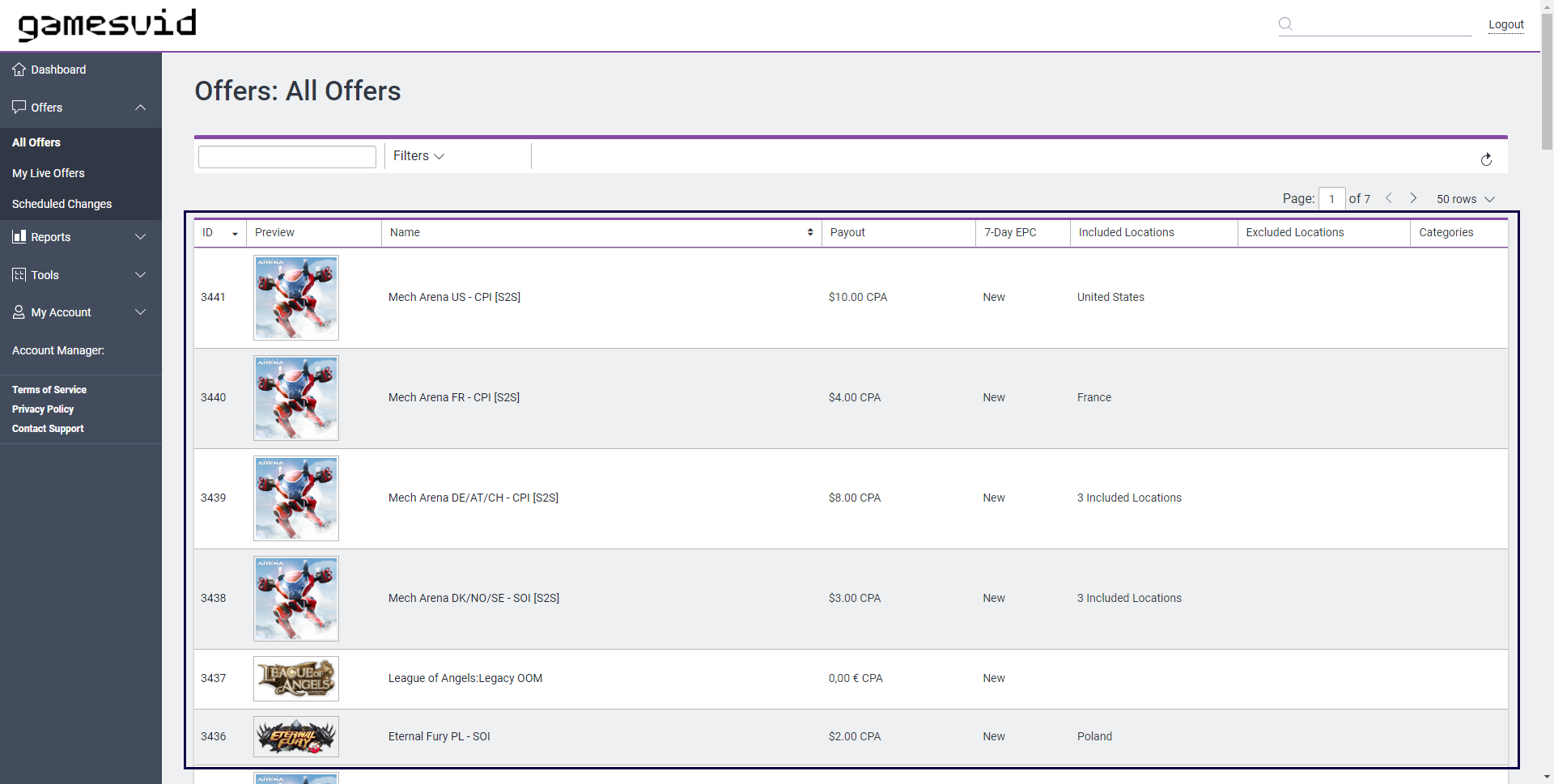This screenshot has width=1554, height=784.
Task: Open Scheduled Changes in sidebar
Action: (x=62, y=204)
